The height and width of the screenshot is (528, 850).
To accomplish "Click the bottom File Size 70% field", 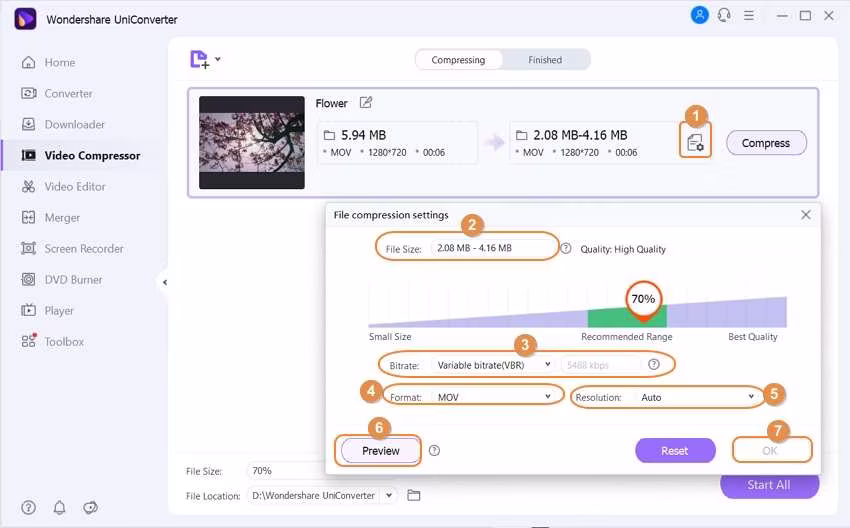I will [x=285, y=471].
